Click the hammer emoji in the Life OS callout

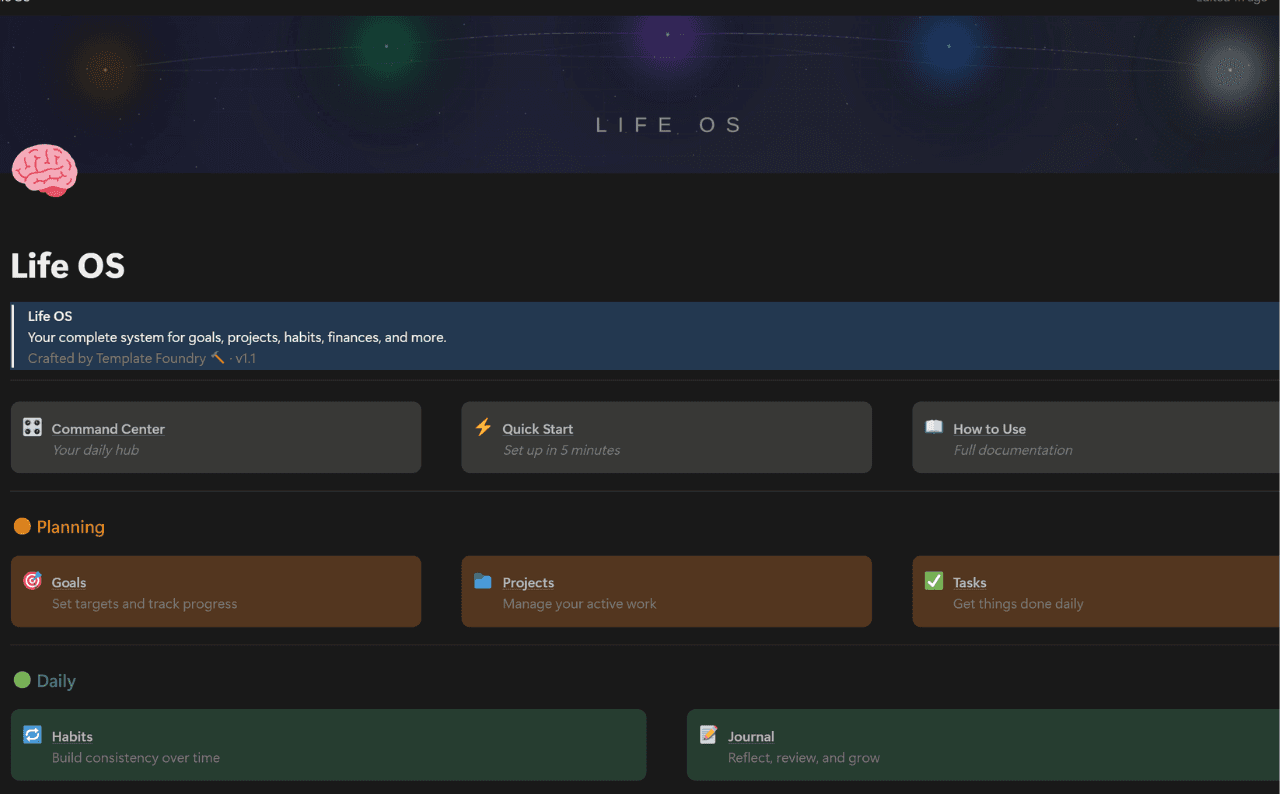click(x=217, y=357)
